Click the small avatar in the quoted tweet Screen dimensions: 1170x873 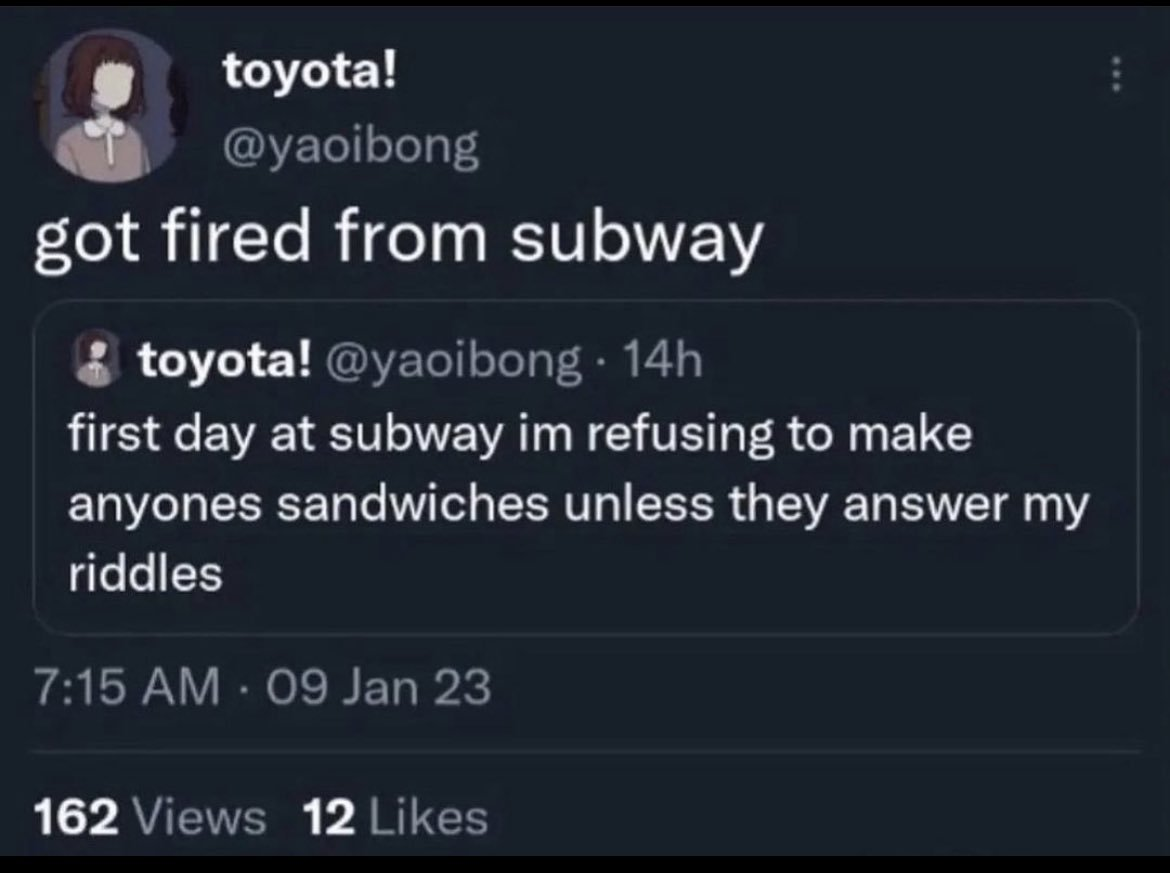click(95, 359)
